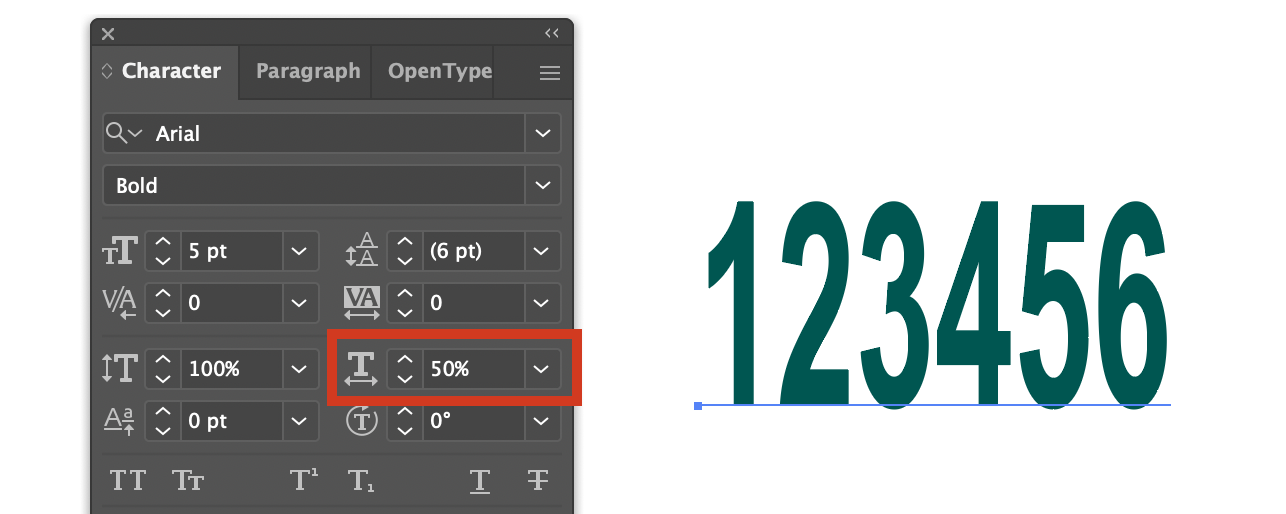Adjust the leading stepper arrows
Screen dimensions: 1286x514
point(404,251)
